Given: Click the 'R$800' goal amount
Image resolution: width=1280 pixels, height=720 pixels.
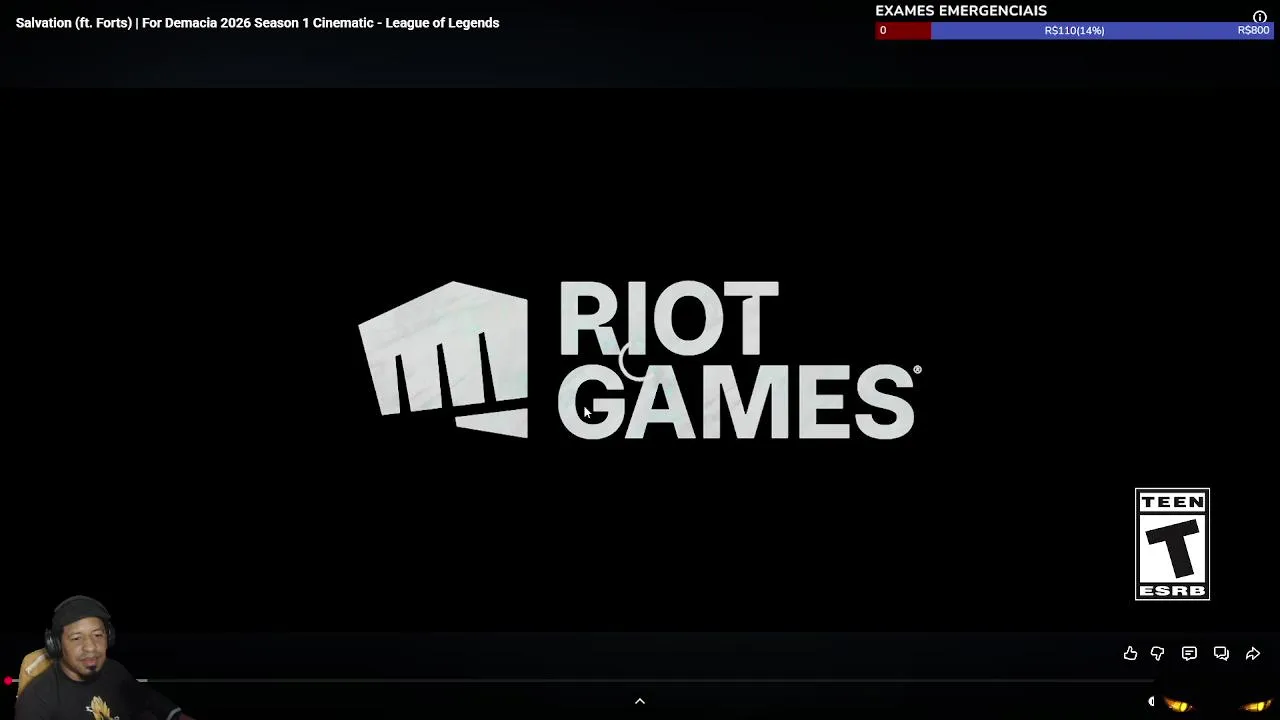Looking at the screenshot, I should [x=1253, y=30].
